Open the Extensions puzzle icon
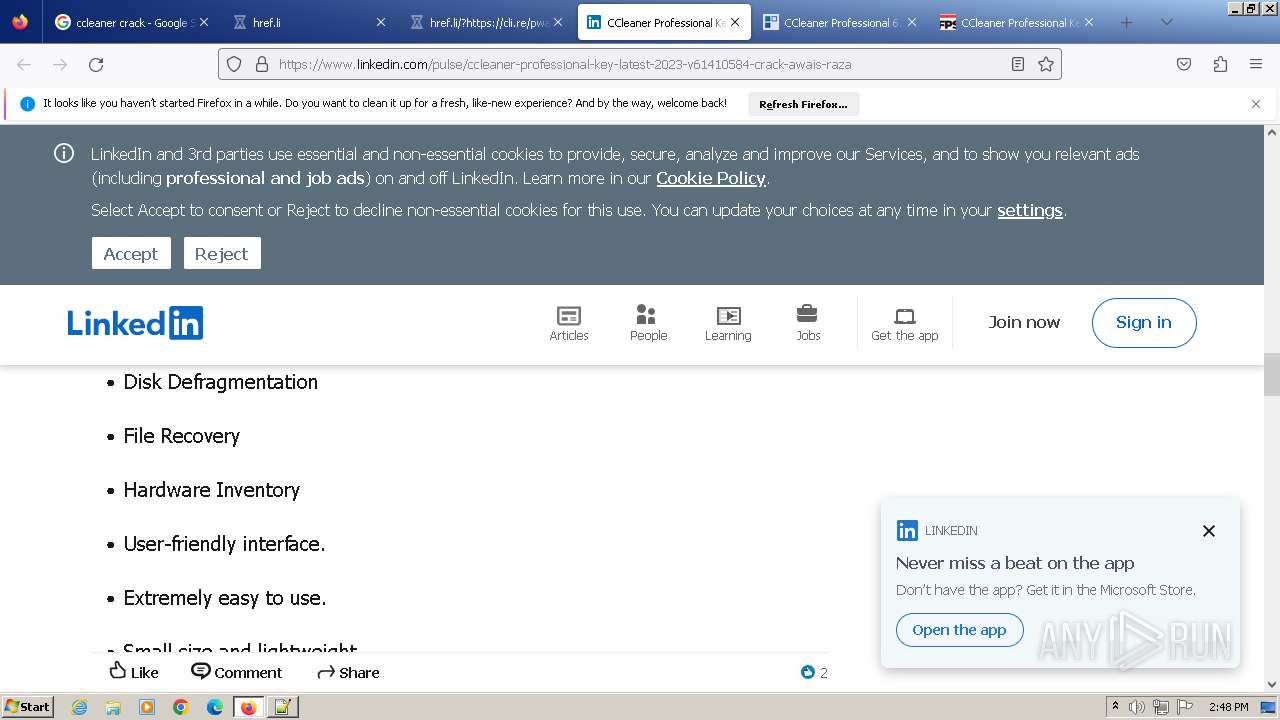 [x=1220, y=64]
